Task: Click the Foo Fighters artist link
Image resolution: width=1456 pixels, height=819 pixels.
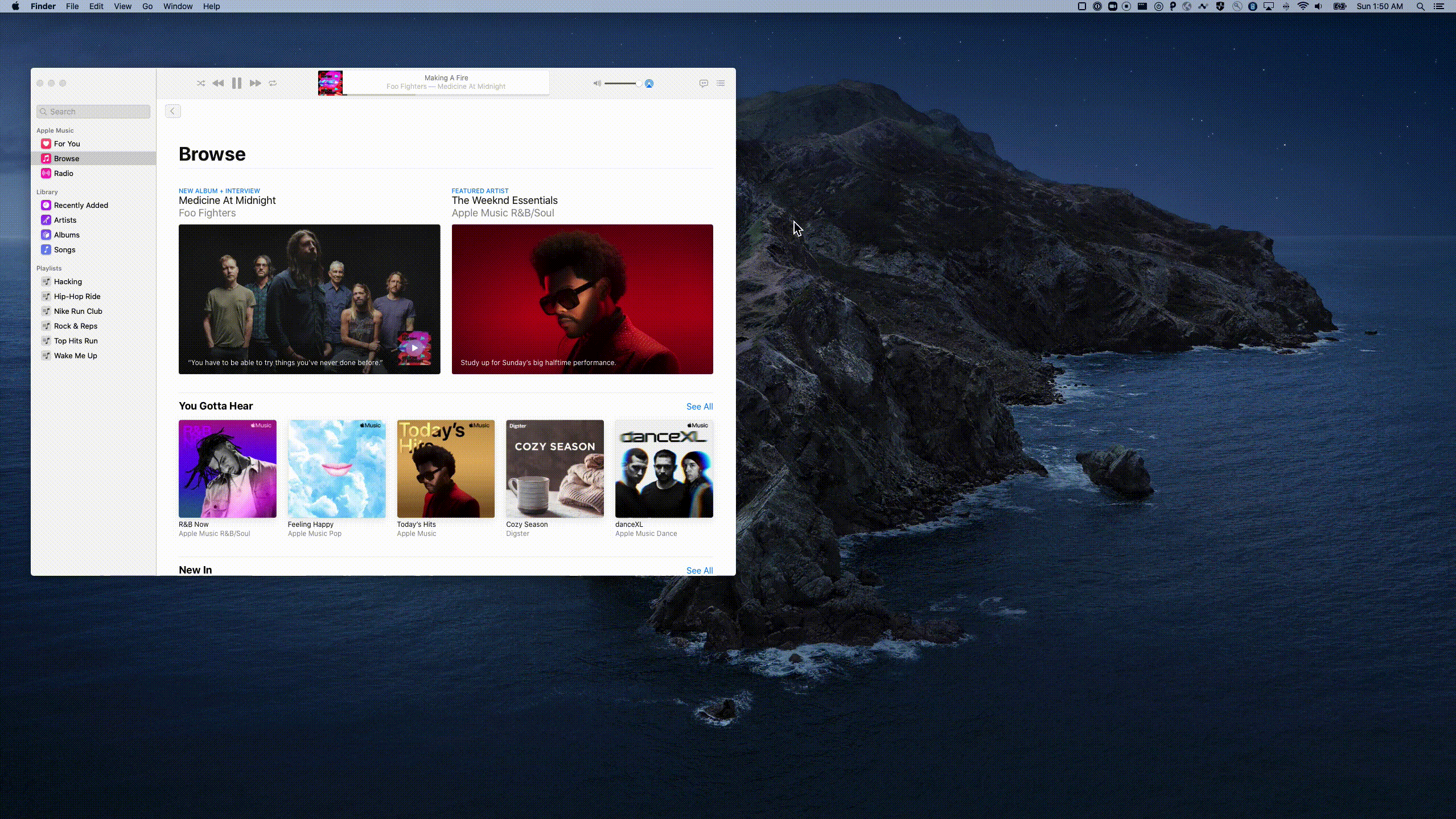Action: pos(207,213)
